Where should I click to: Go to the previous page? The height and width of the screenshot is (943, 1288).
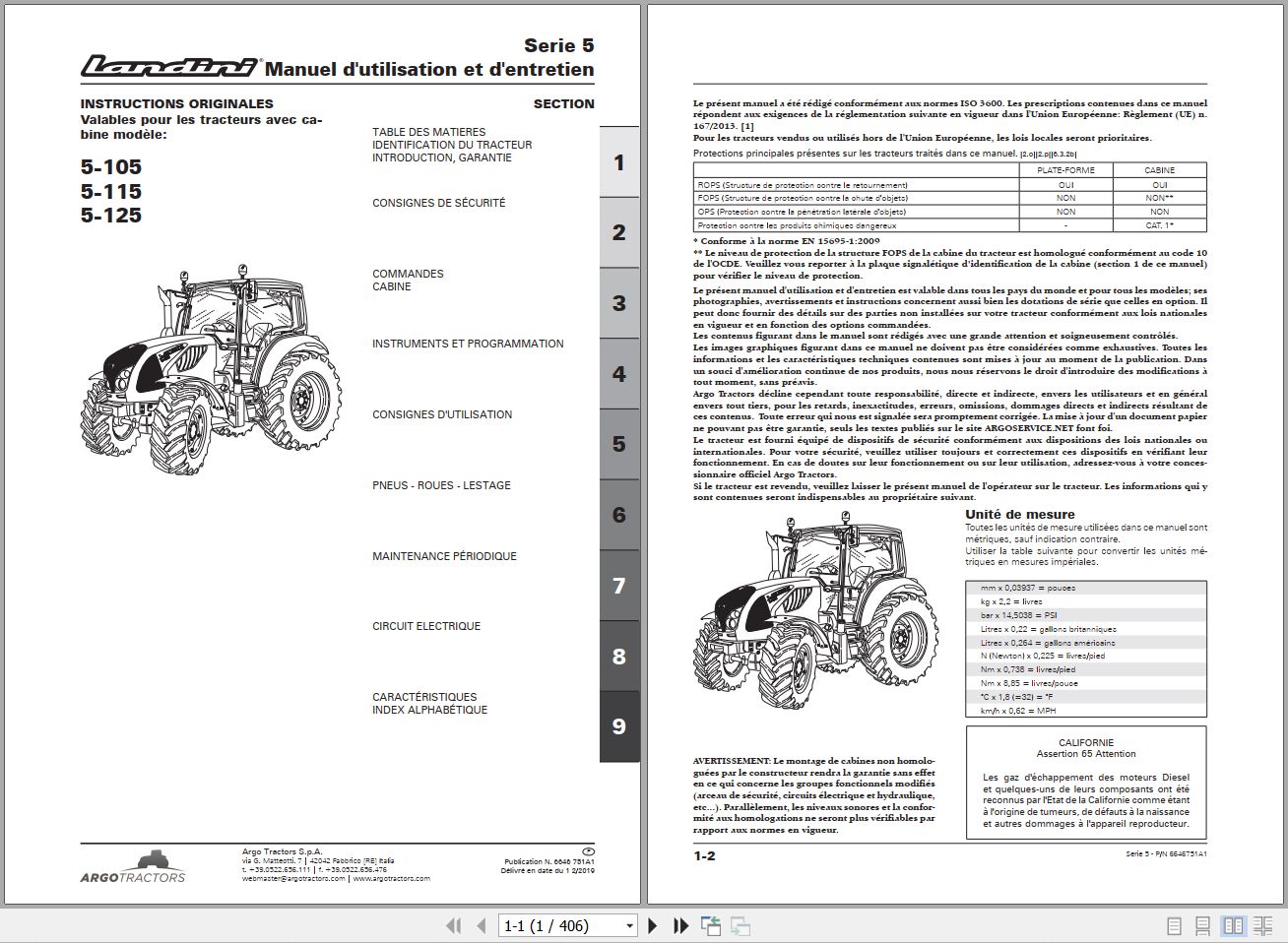tap(482, 925)
